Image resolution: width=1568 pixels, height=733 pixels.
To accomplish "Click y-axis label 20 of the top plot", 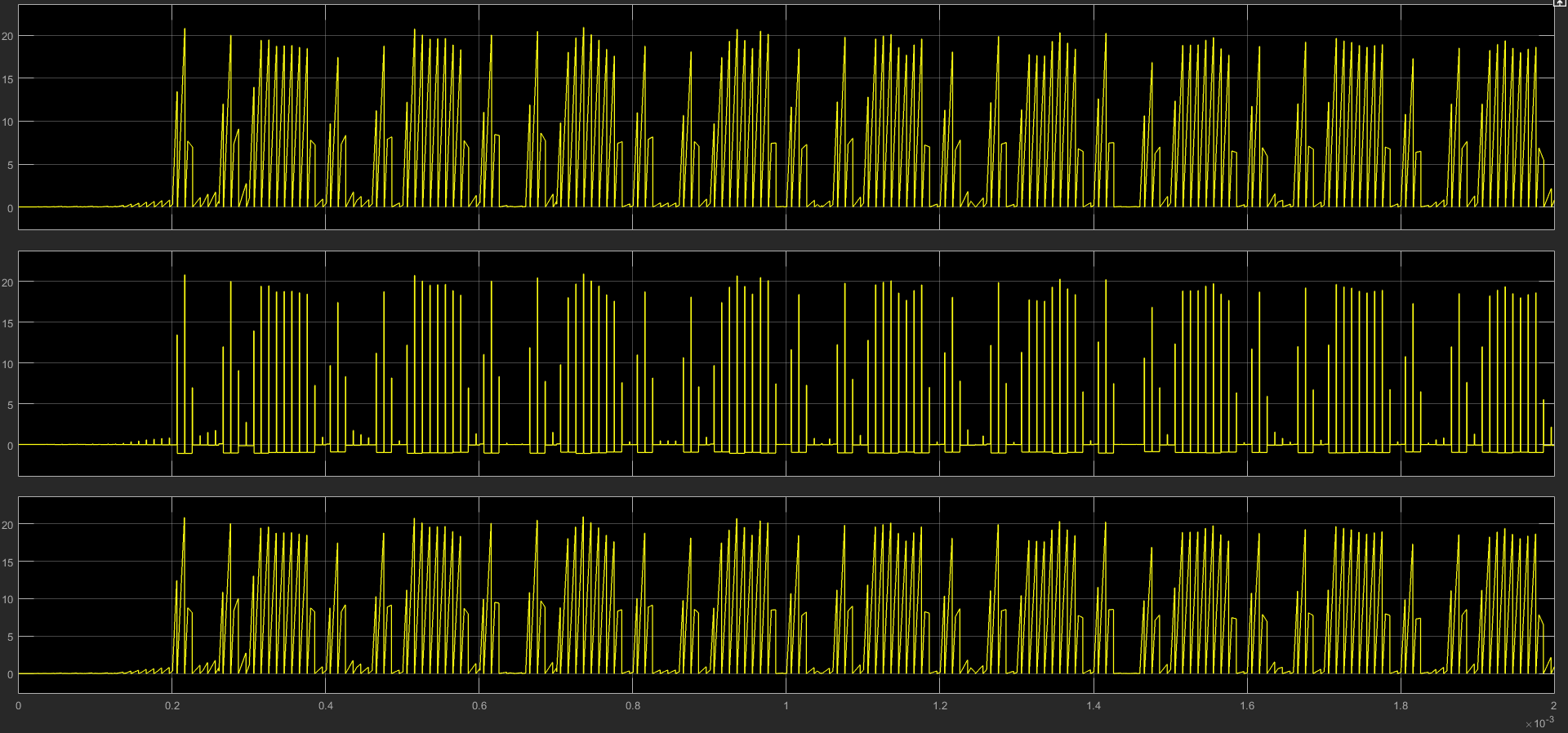I will pos(8,36).
